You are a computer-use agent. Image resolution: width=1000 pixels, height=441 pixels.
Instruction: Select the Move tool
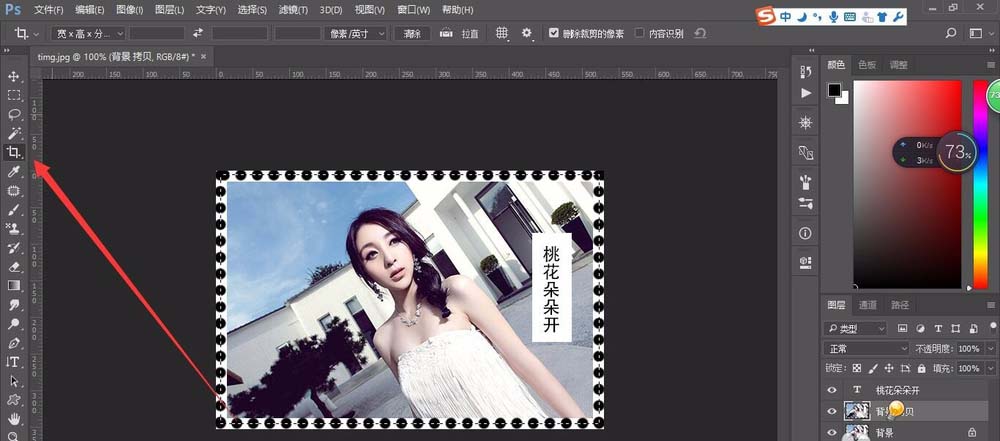coord(14,77)
